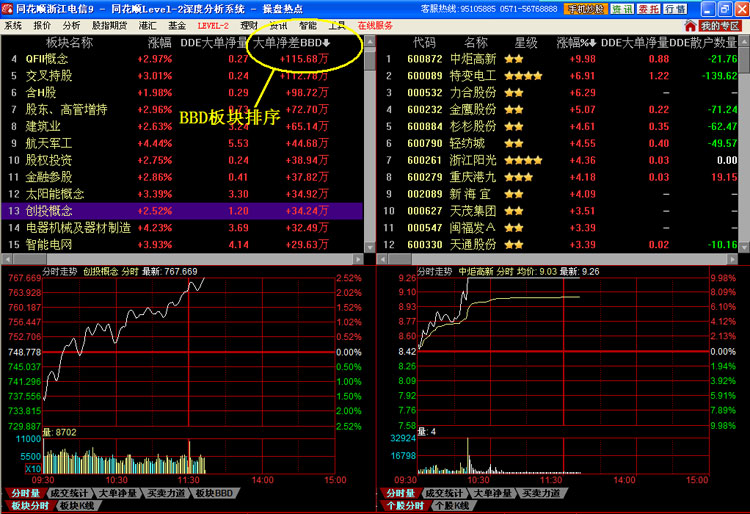Viewport: 750px width, 514px height.
Task: Open the 报价 menu
Action: pos(42,25)
